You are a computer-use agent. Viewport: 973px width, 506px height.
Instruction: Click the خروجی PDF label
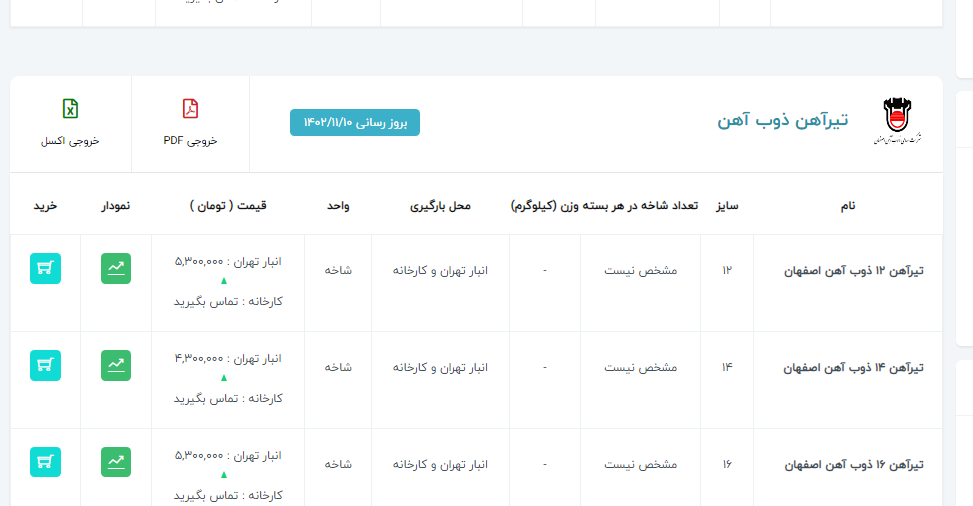pos(190,141)
